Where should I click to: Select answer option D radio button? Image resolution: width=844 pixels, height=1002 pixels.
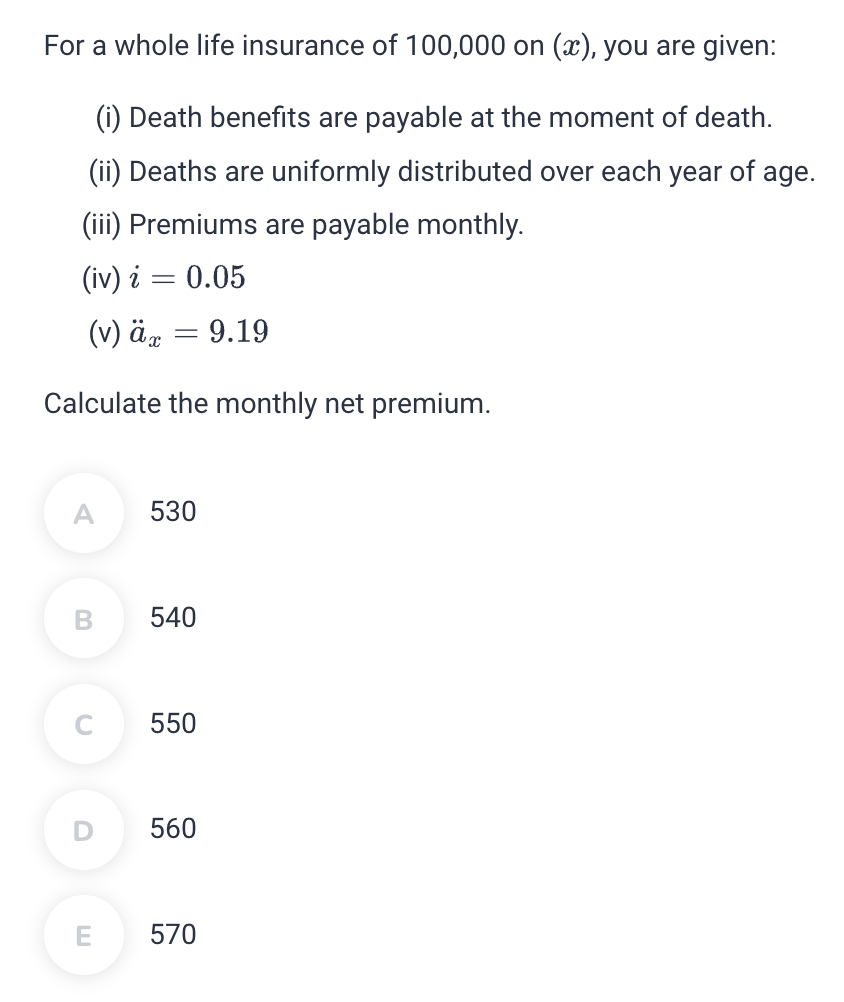click(x=83, y=829)
